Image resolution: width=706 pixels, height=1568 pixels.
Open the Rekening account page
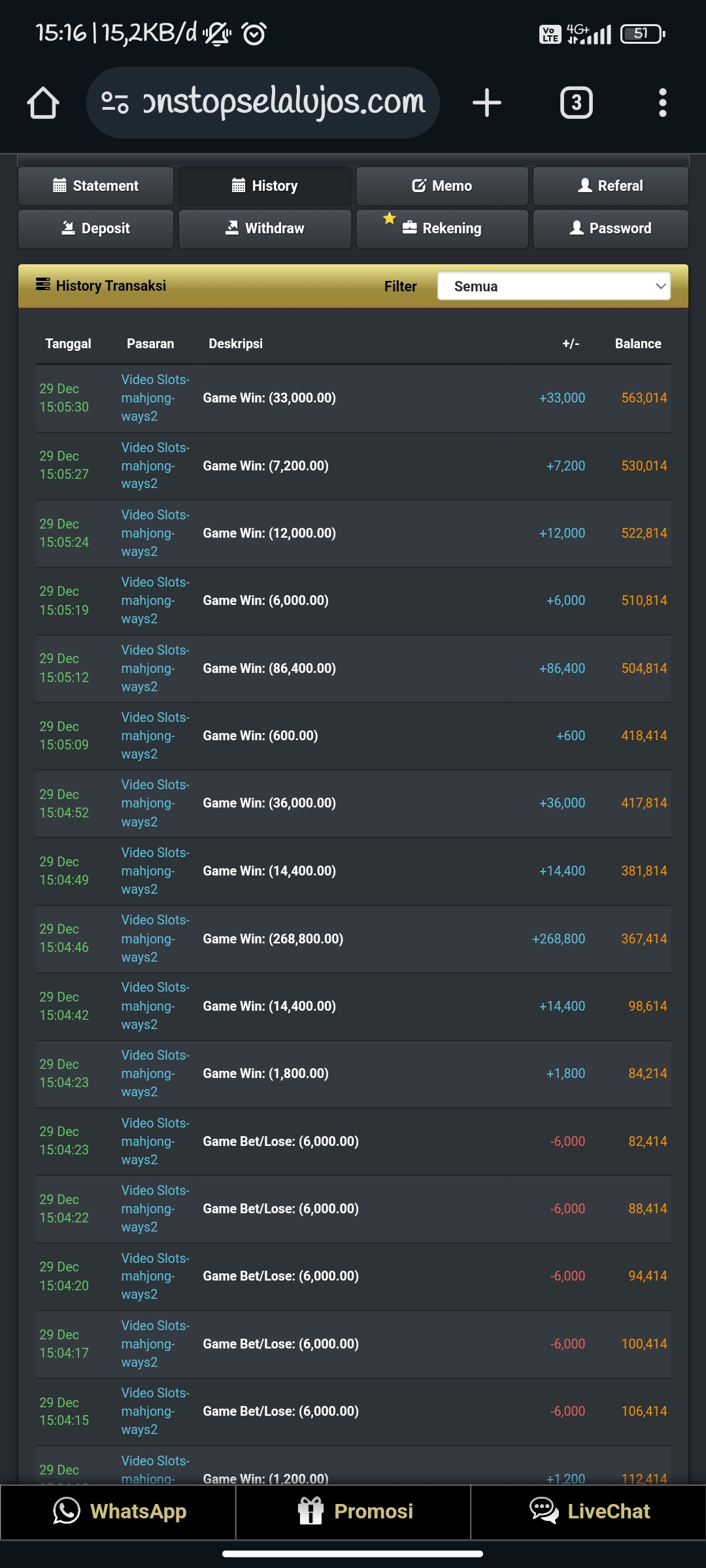442,229
